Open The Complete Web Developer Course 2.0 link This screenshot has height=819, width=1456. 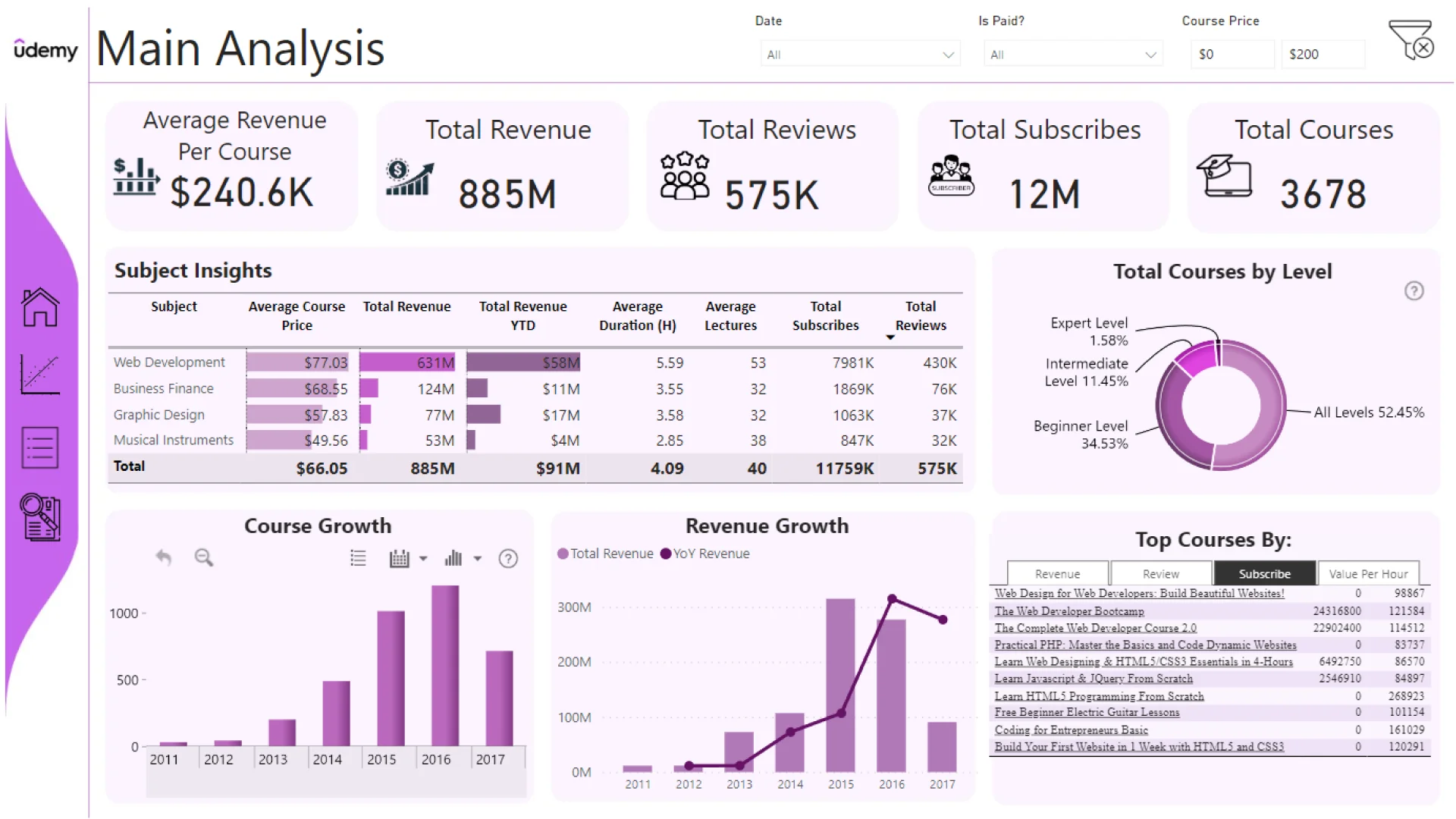click(x=1096, y=628)
